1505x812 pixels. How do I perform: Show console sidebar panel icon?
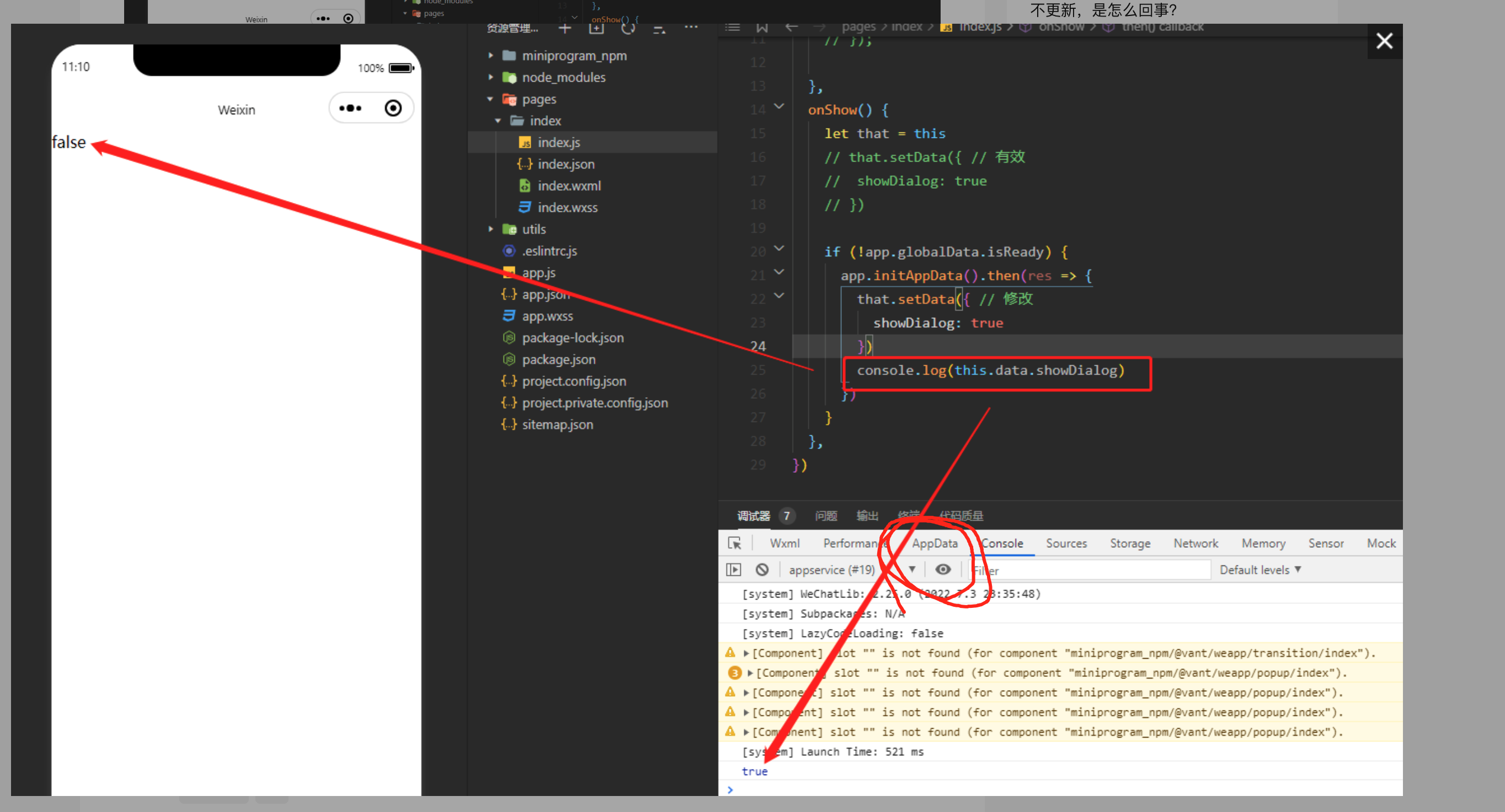click(733, 570)
